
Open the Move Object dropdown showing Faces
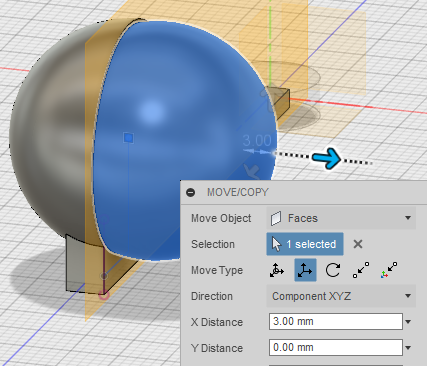tap(341, 218)
